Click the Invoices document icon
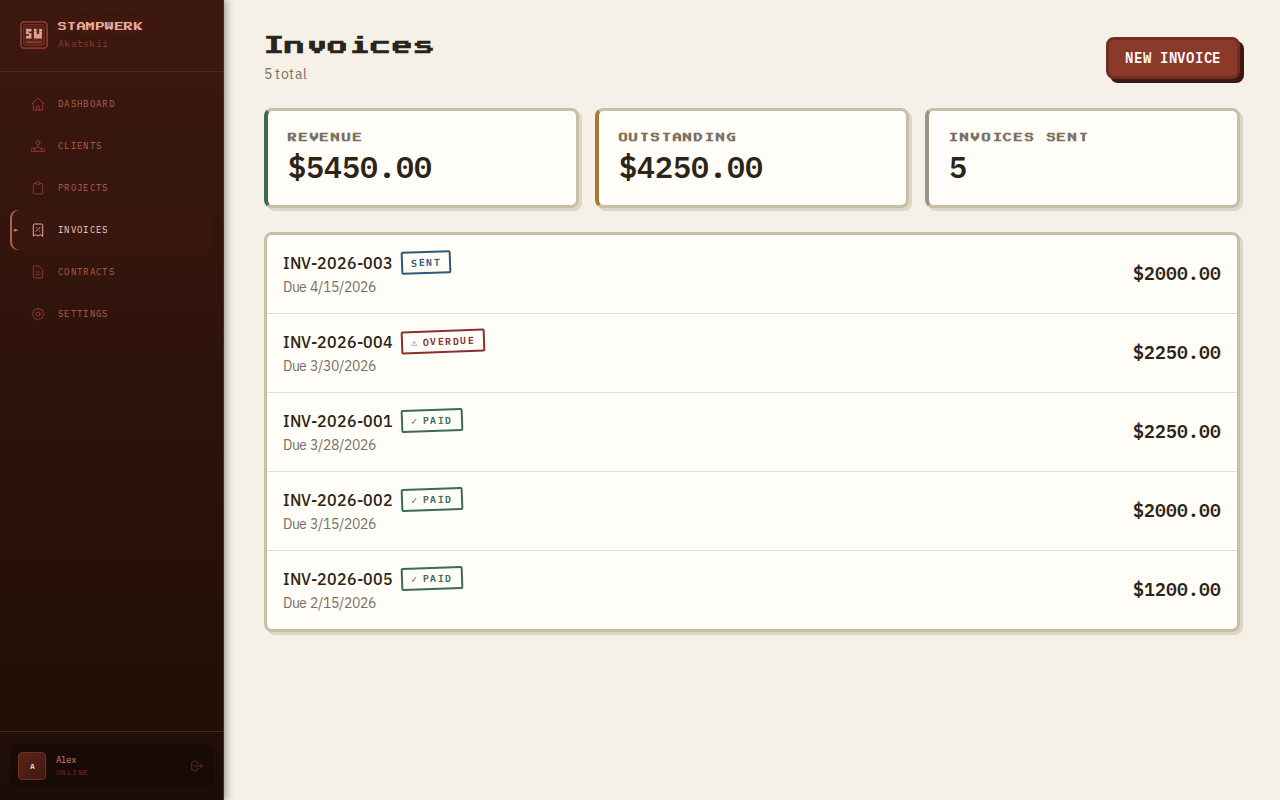The height and width of the screenshot is (800, 1280). (x=38, y=230)
